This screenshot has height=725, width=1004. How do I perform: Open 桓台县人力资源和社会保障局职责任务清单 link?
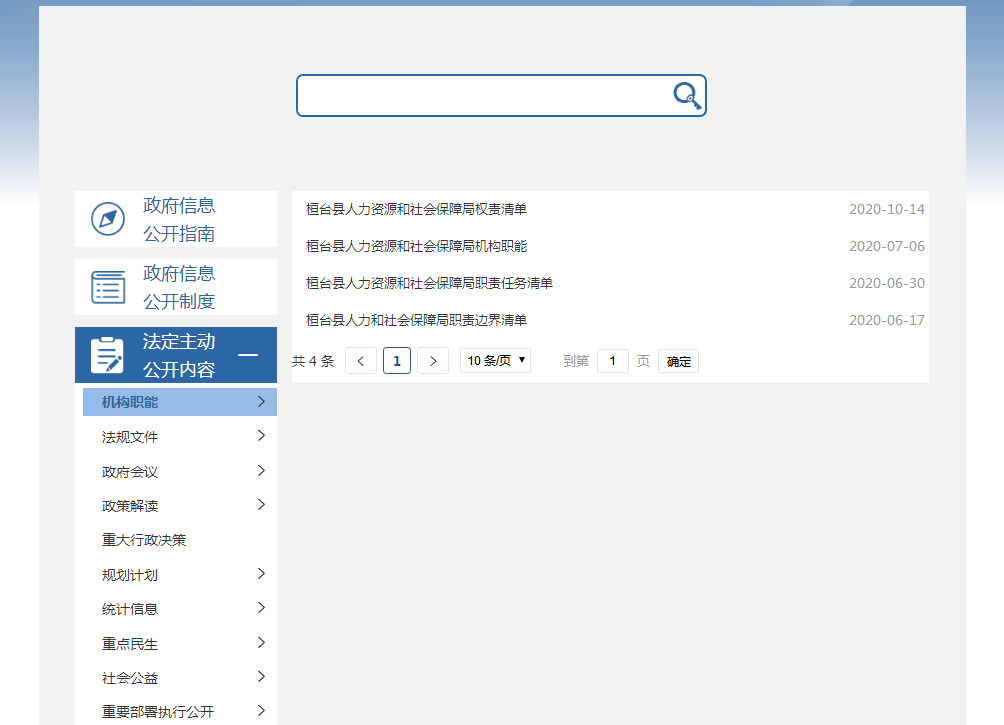click(429, 283)
